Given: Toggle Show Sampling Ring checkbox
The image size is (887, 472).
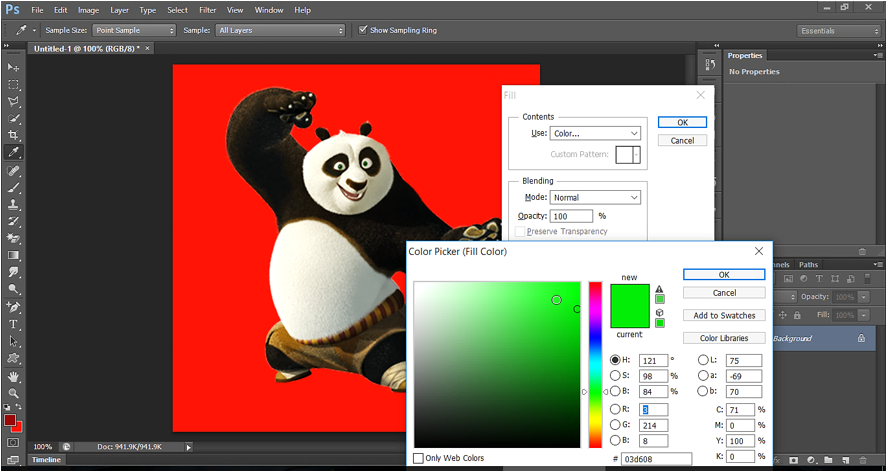Looking at the screenshot, I should (x=363, y=30).
